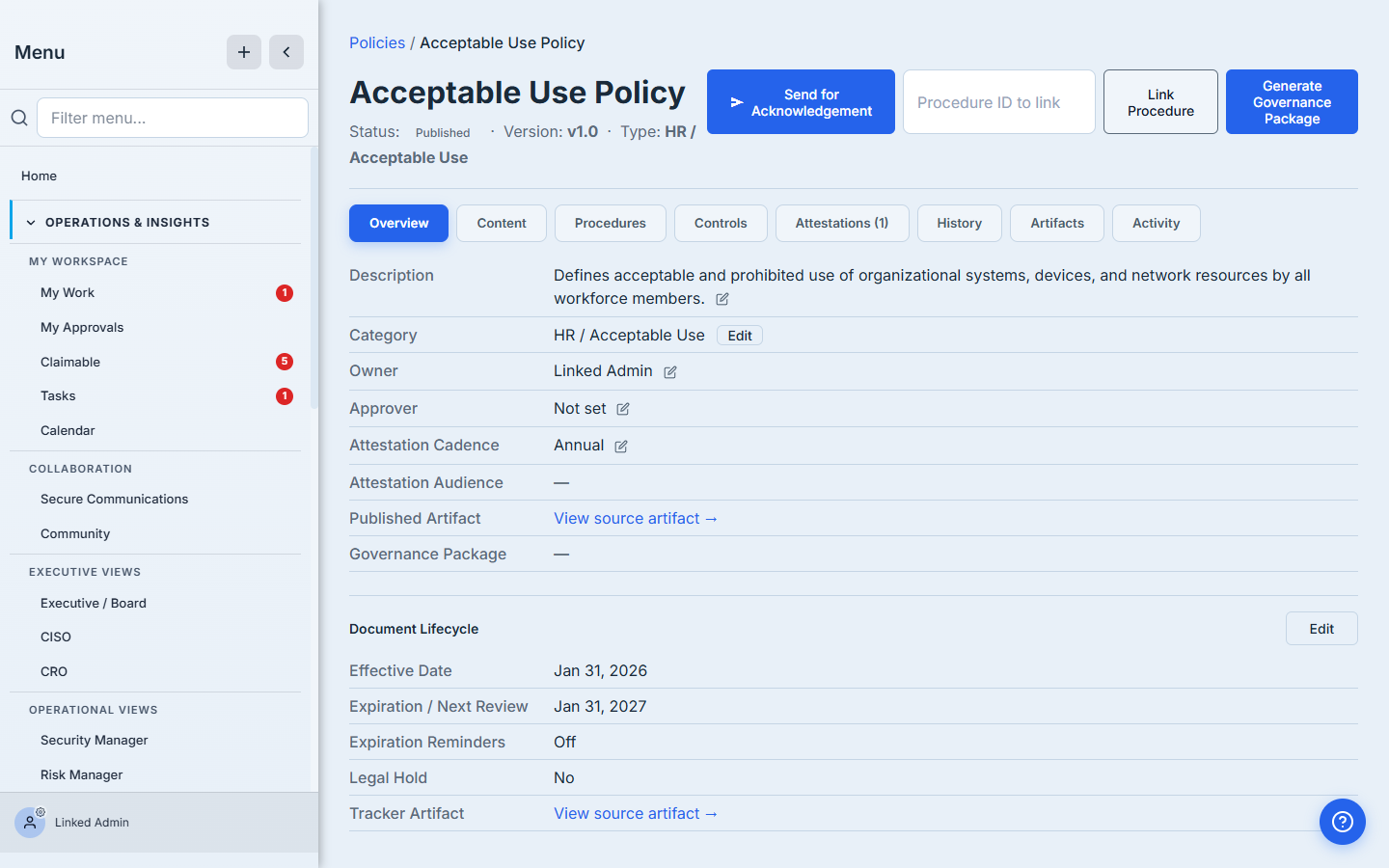
Task: Open the CRO view
Action: 54,672
